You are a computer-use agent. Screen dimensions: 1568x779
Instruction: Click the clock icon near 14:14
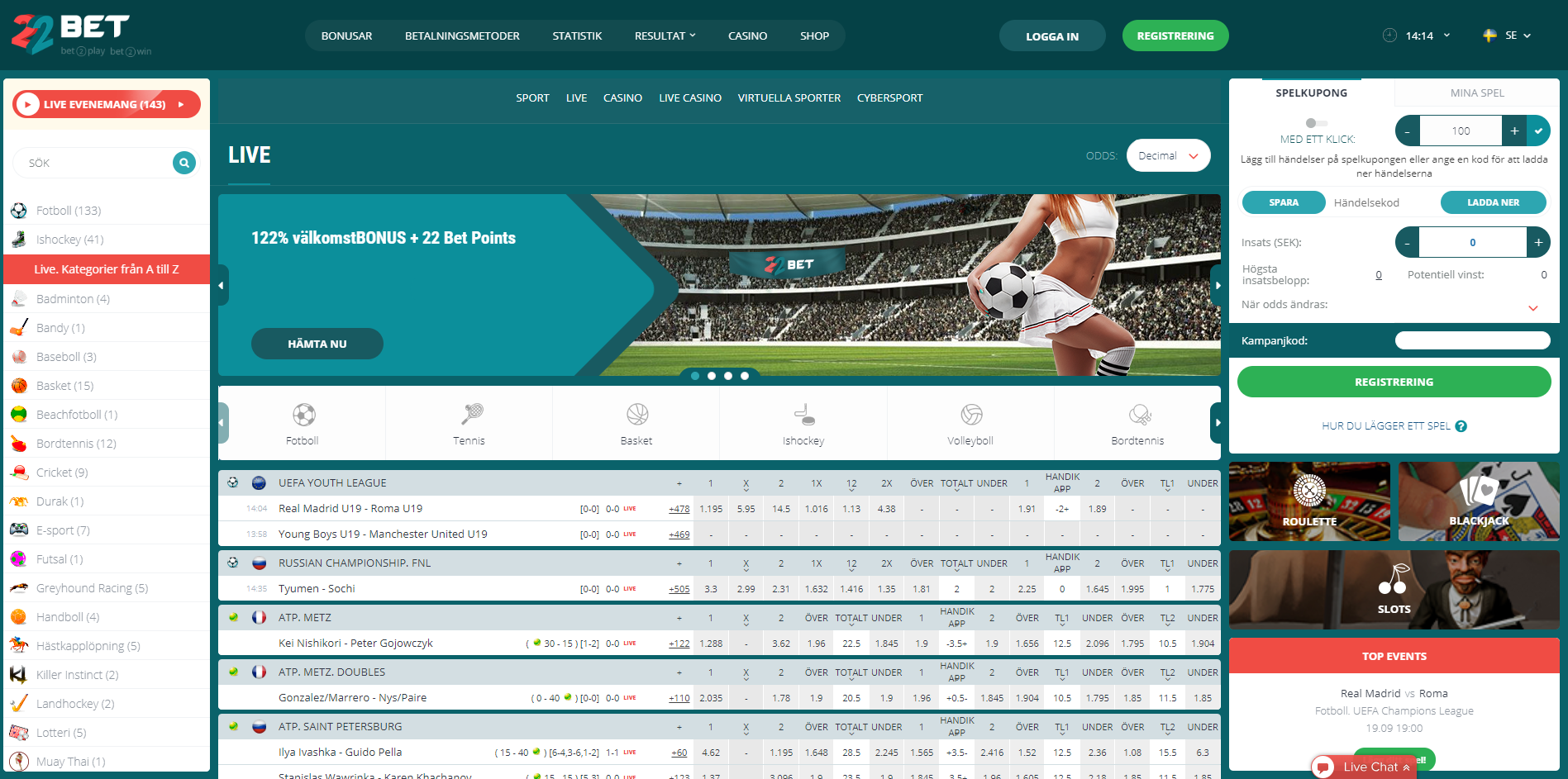[x=1389, y=36]
